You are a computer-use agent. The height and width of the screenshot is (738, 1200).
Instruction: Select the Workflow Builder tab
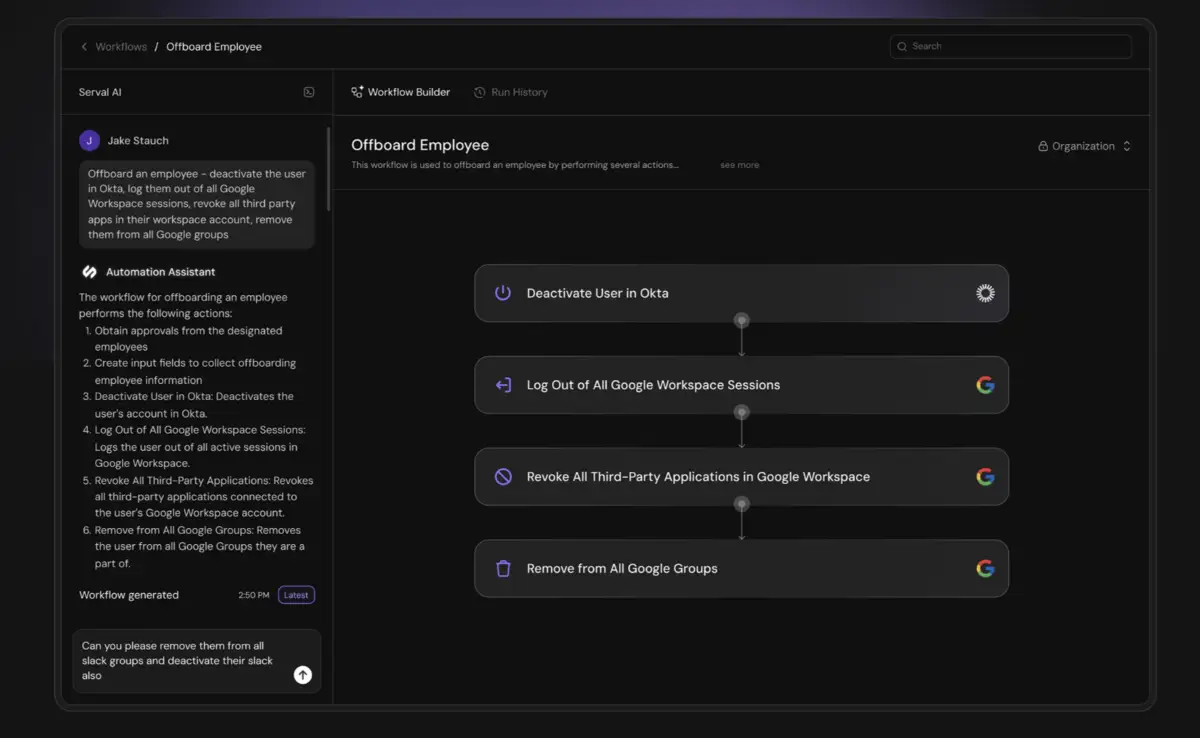(x=400, y=92)
